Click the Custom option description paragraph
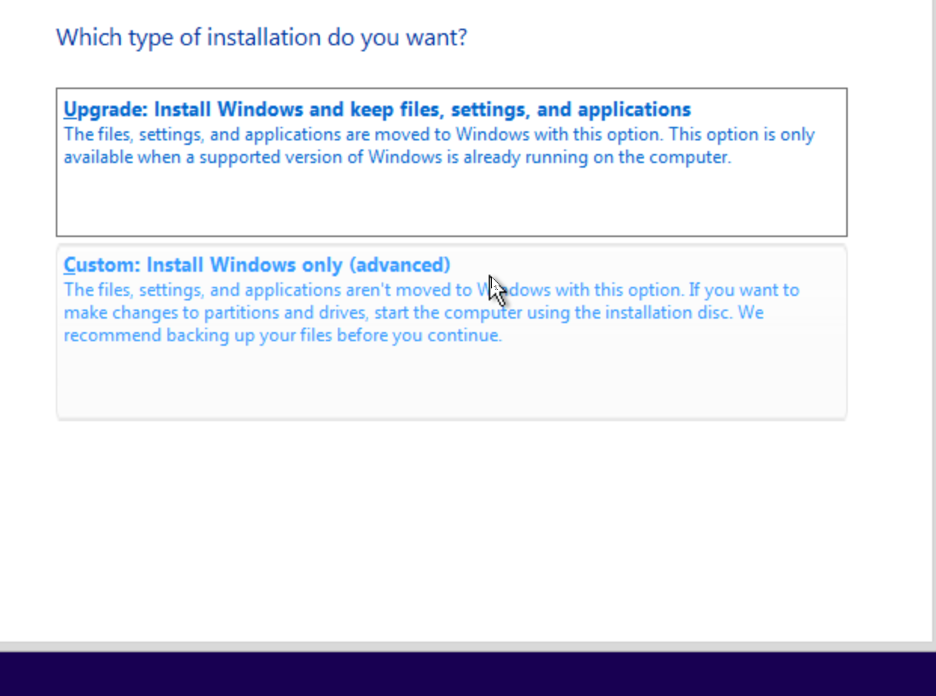Image resolution: width=936 pixels, height=696 pixels. 431,312
